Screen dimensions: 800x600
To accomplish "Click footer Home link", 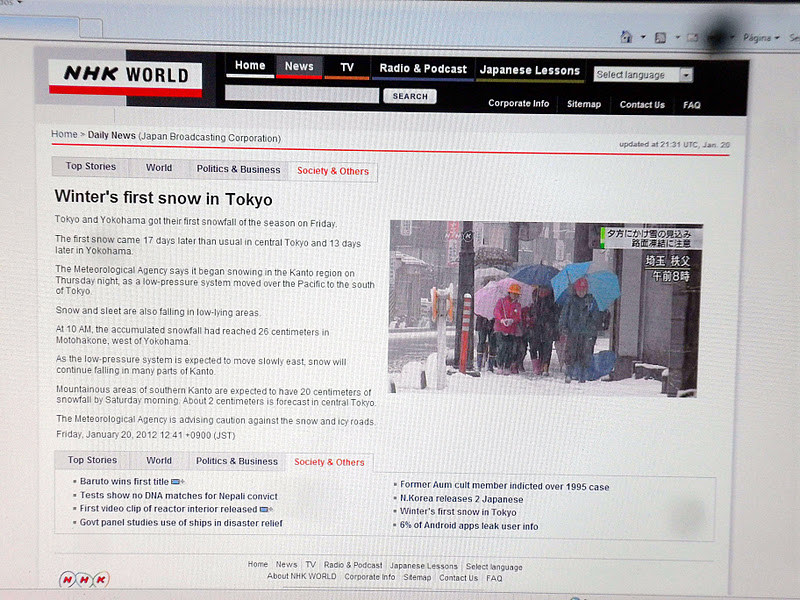I will tap(258, 564).
